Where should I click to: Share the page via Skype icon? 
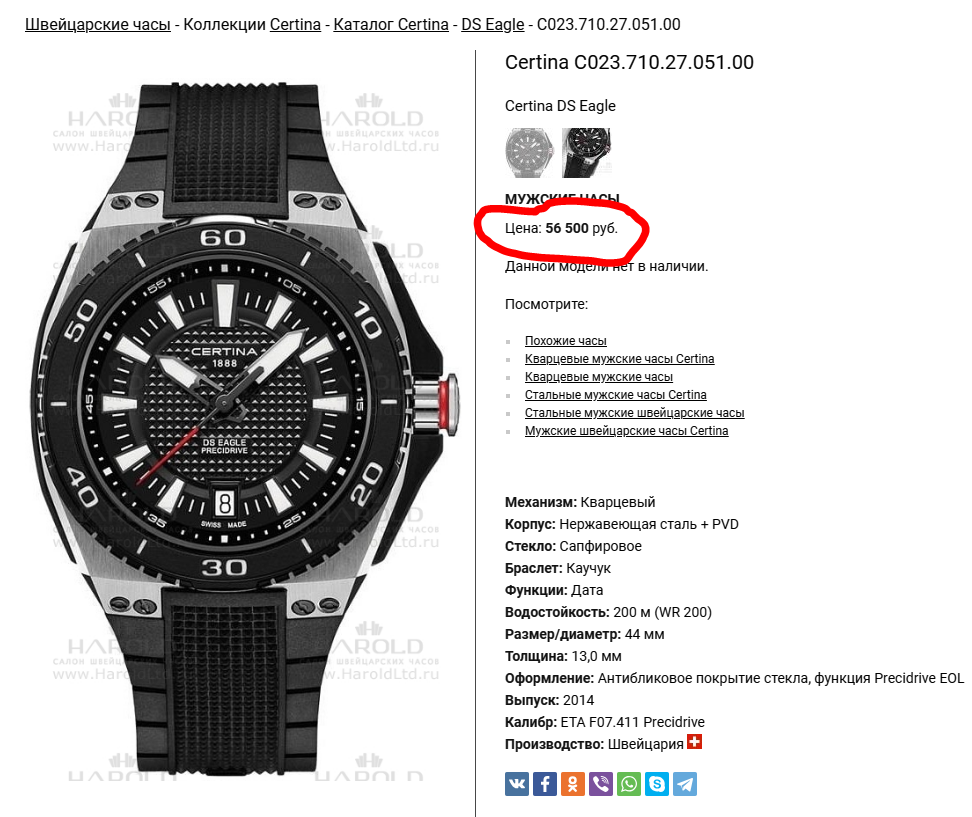click(x=657, y=784)
